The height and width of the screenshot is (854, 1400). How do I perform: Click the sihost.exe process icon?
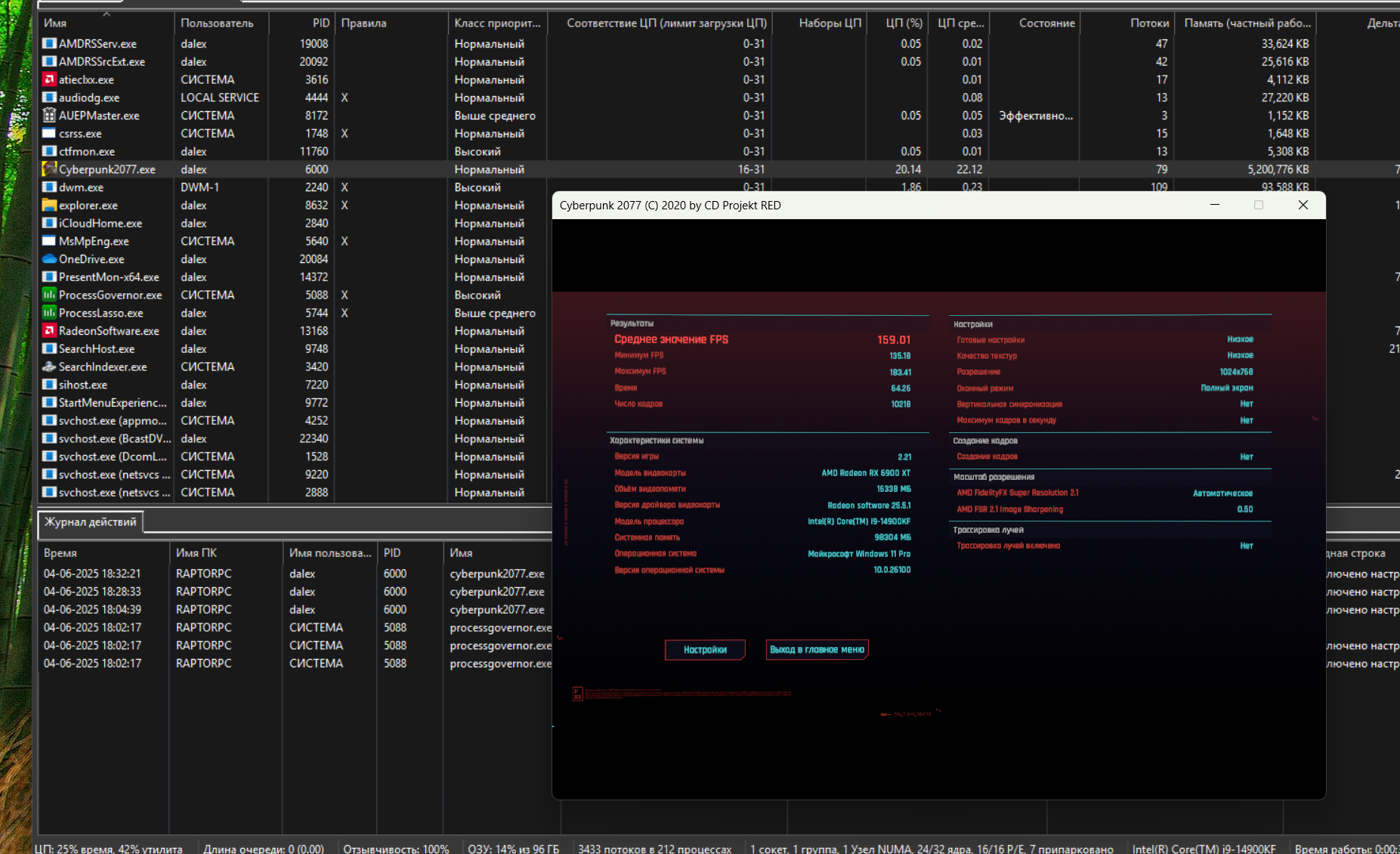click(49, 385)
